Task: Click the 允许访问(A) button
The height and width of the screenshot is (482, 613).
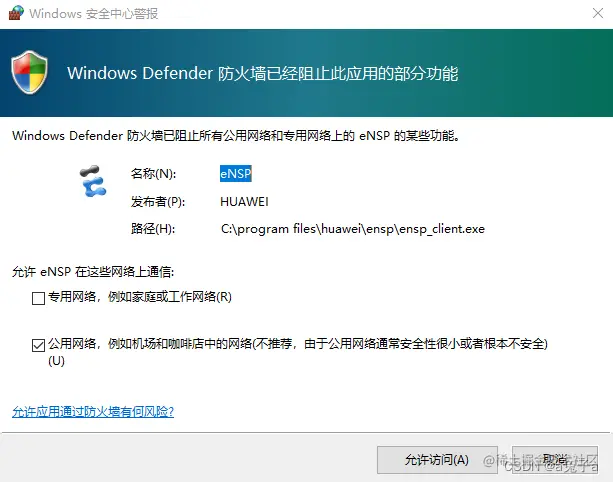Action: (x=437, y=460)
